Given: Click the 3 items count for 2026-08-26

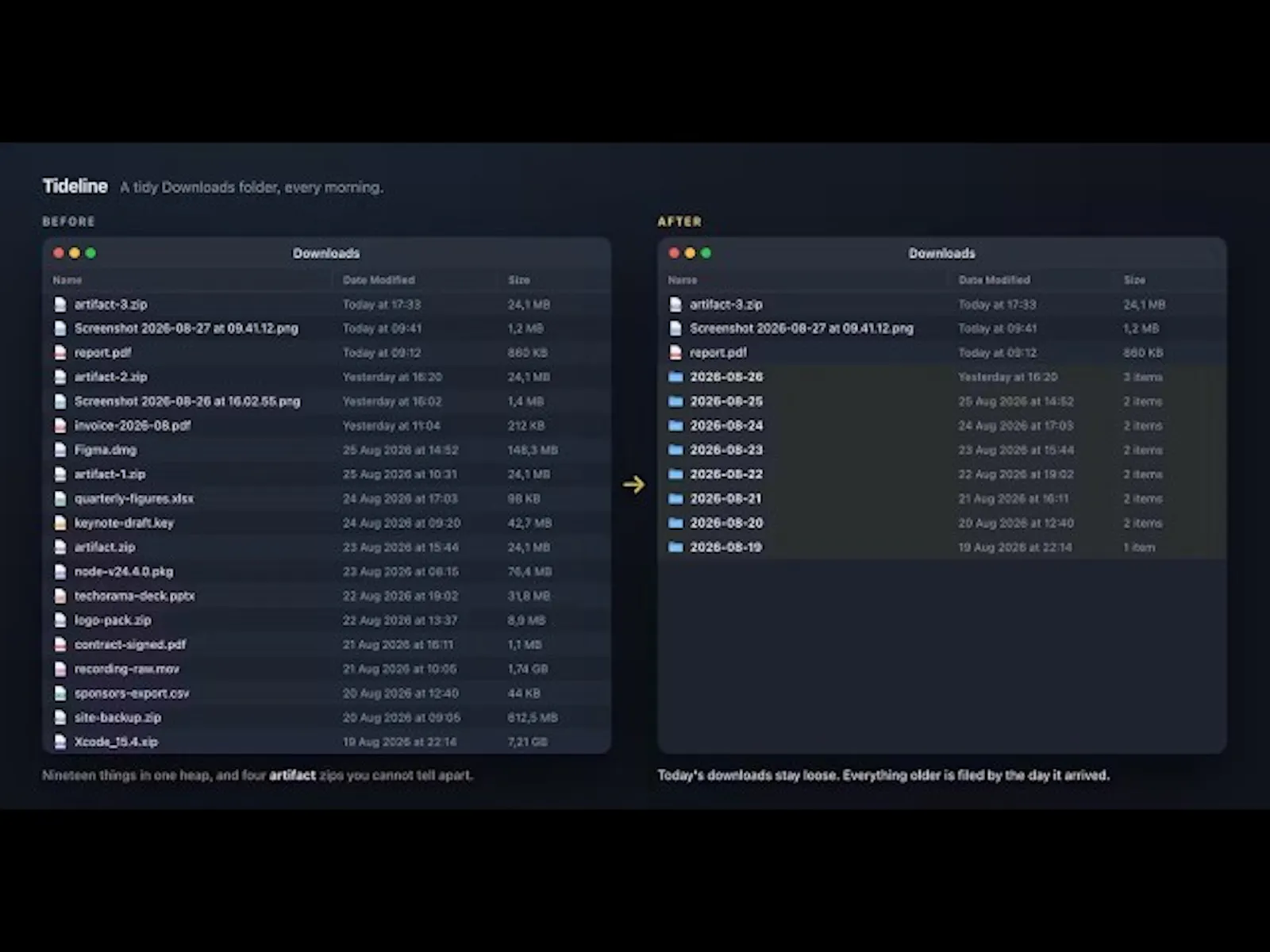Looking at the screenshot, I should (1143, 377).
